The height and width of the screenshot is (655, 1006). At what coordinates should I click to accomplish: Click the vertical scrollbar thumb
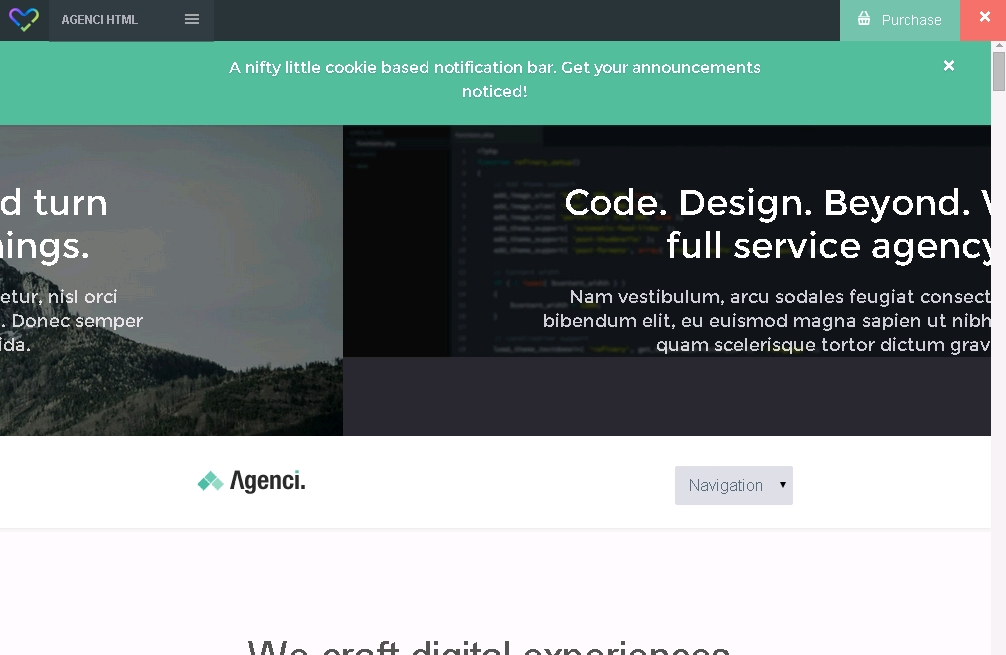[x=998, y=72]
